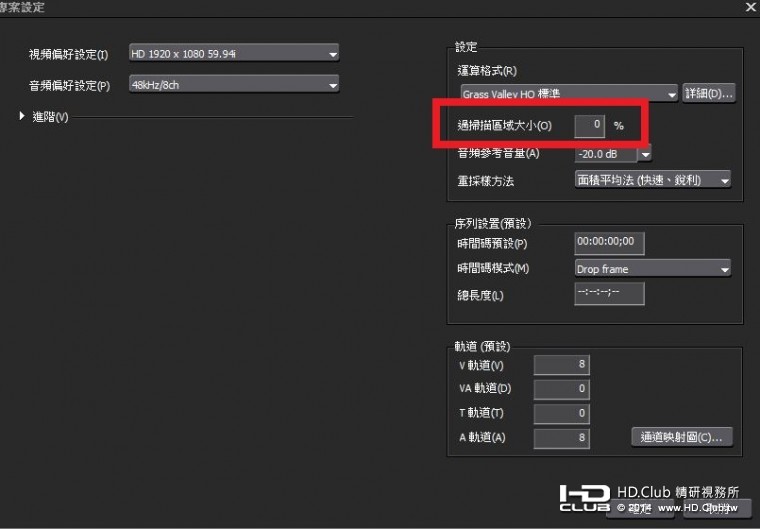760x529 pixels.
Task: Click the 總長度(L) field
Action: coord(609,294)
